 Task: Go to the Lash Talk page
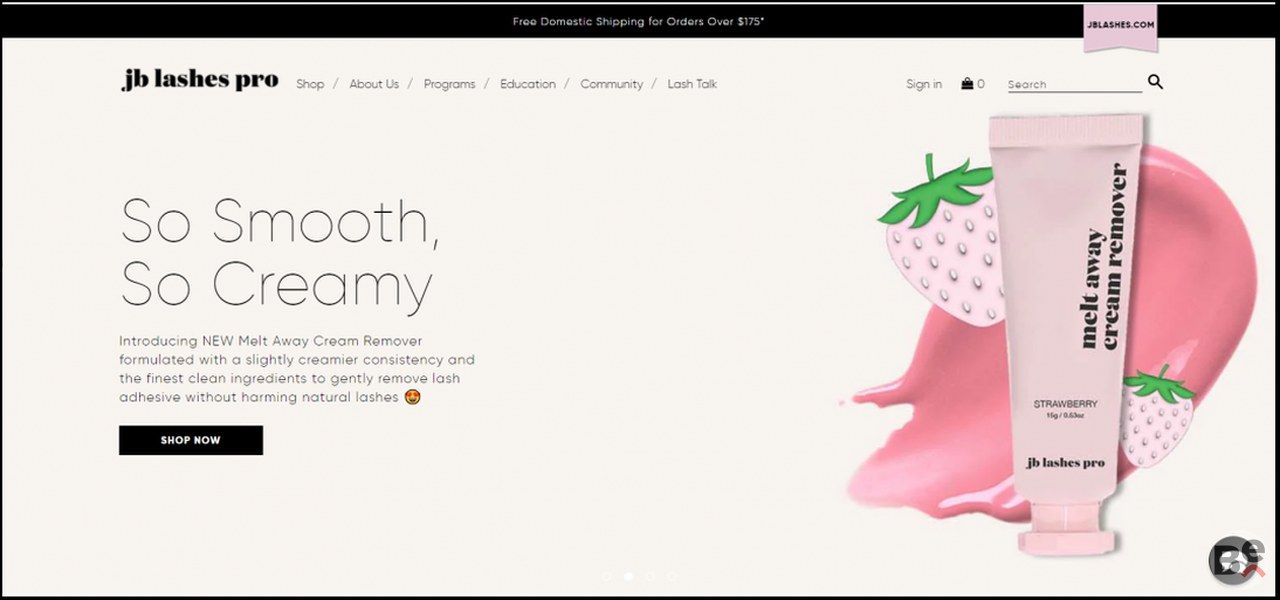(692, 84)
